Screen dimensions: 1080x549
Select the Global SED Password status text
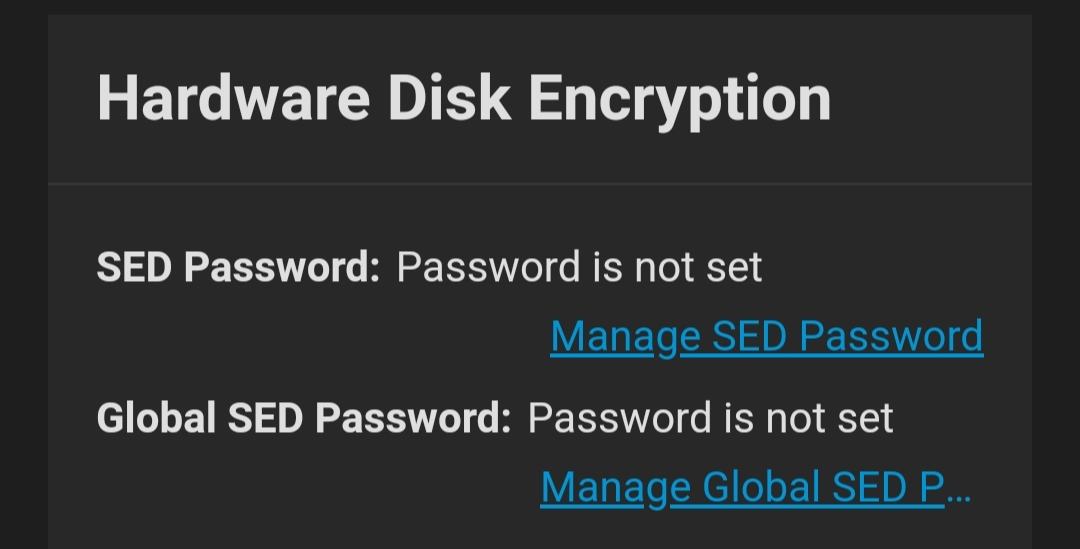tap(710, 418)
